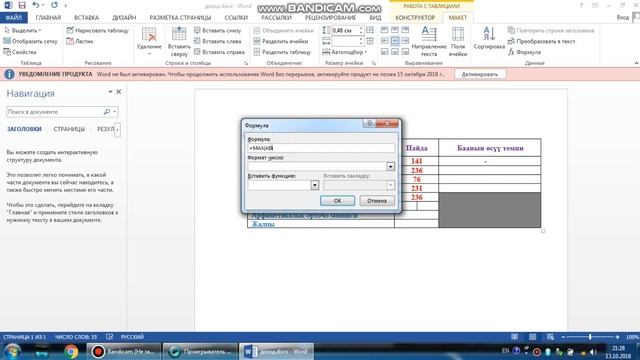Click help button in Формула dialog

click(369, 124)
